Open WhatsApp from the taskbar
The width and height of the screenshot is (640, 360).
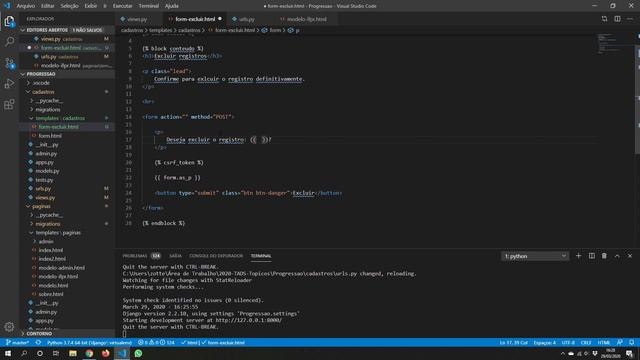pyautogui.click(x=138, y=353)
